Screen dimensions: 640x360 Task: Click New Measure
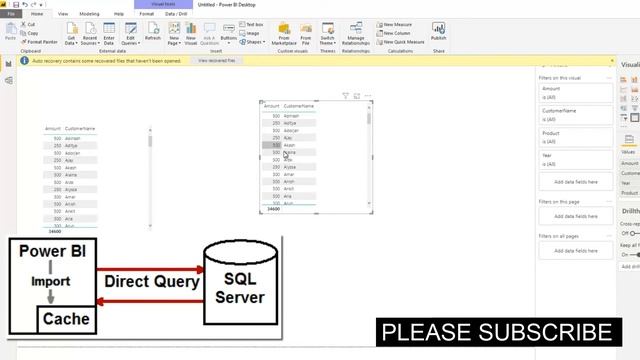point(394,24)
